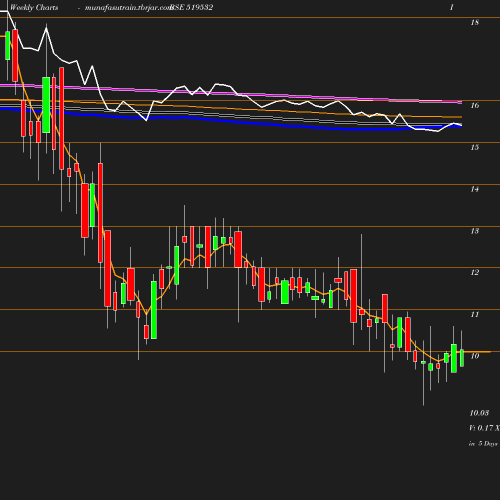Click the 'V: 0.17 X' volume text

tap(484, 428)
